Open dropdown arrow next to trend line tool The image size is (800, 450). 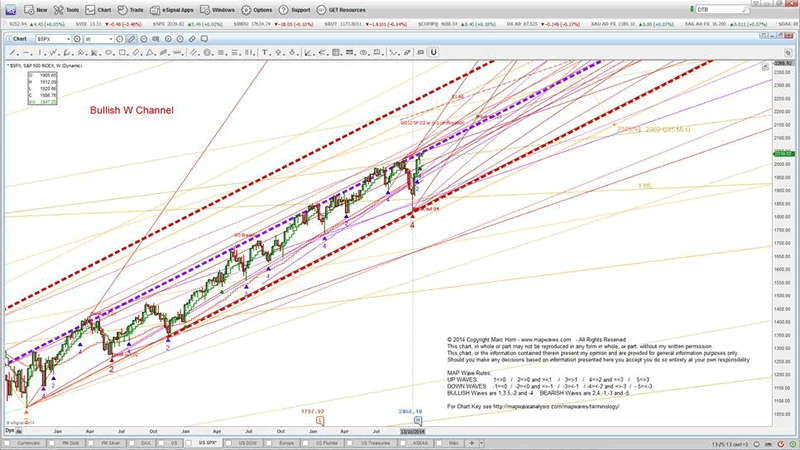tap(18, 54)
